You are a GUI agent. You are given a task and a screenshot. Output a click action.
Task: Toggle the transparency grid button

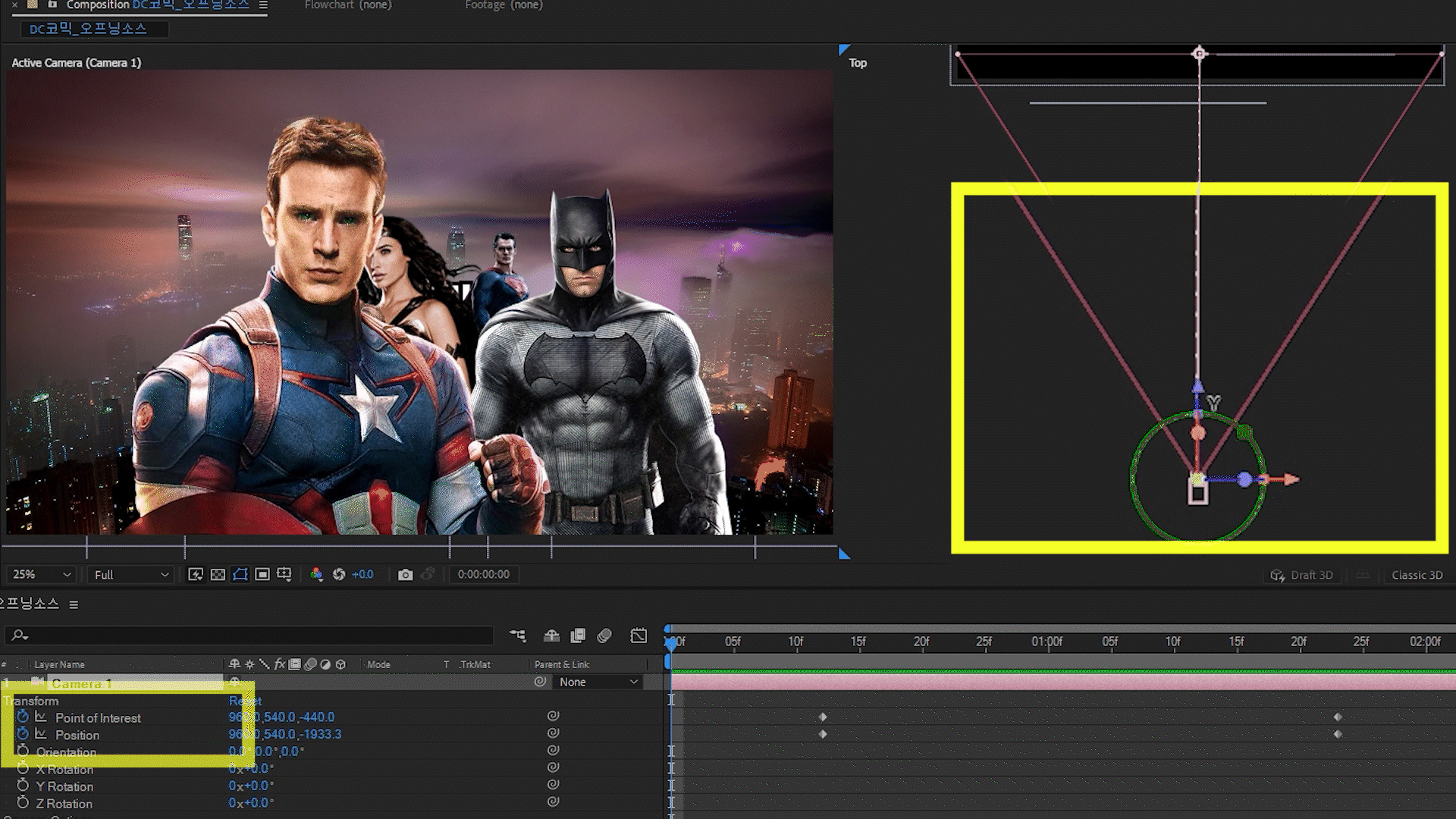[218, 575]
